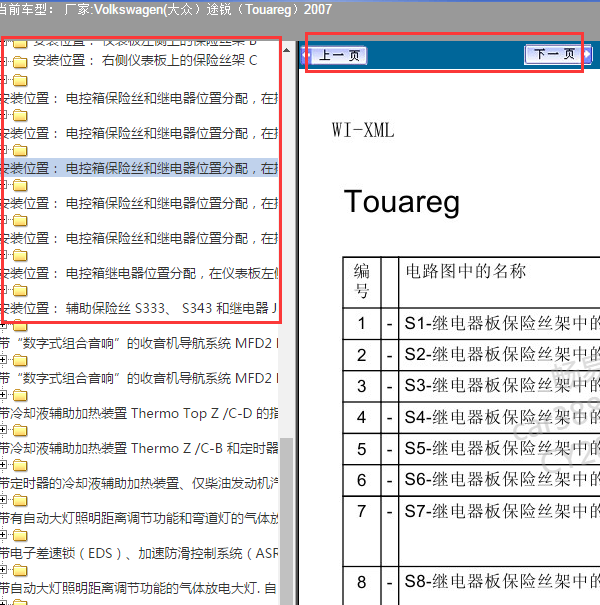Click table cell S5-继电器板保险丝架中的
The height and width of the screenshot is (605, 600).
tap(499, 449)
